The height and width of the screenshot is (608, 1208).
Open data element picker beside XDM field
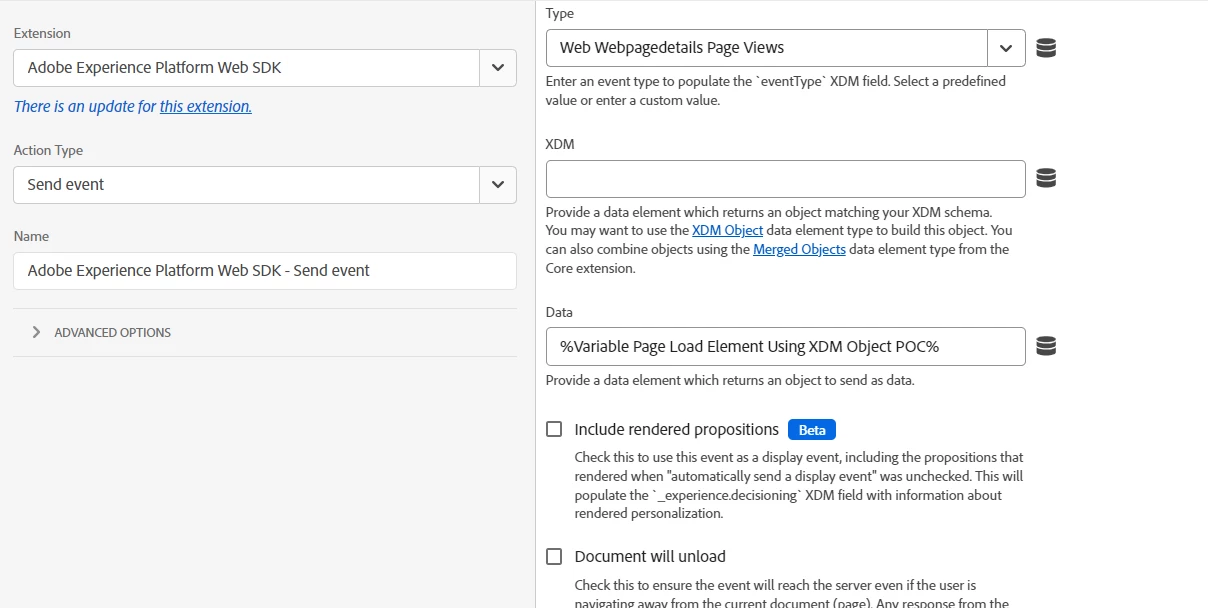(1046, 178)
